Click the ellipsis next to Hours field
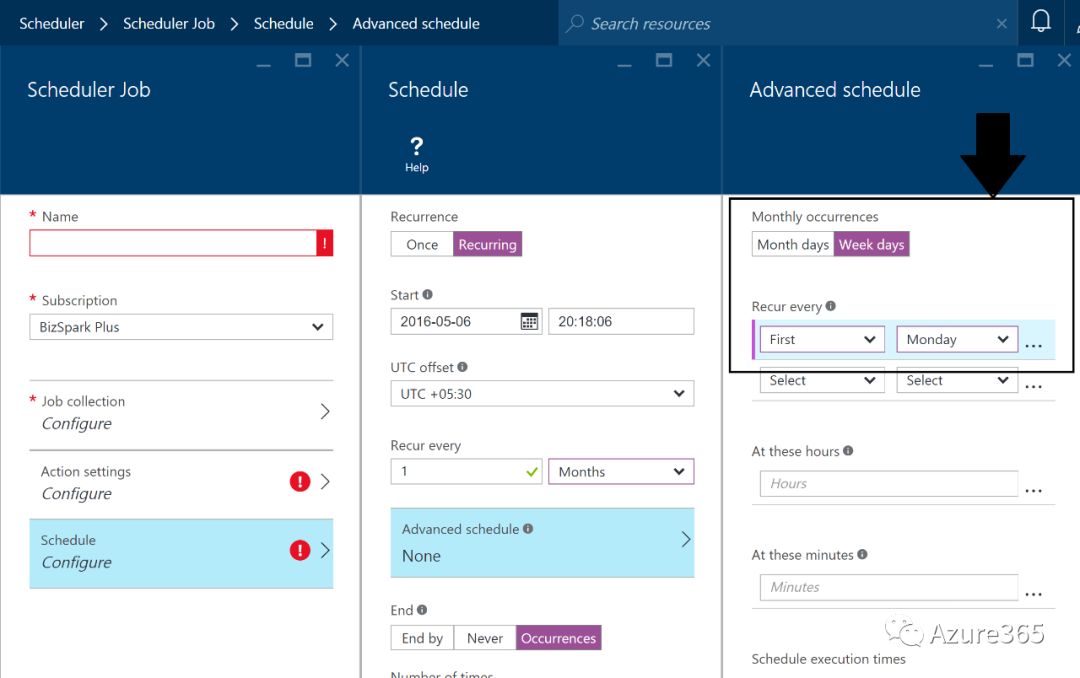This screenshot has height=678, width=1080. [x=1034, y=487]
